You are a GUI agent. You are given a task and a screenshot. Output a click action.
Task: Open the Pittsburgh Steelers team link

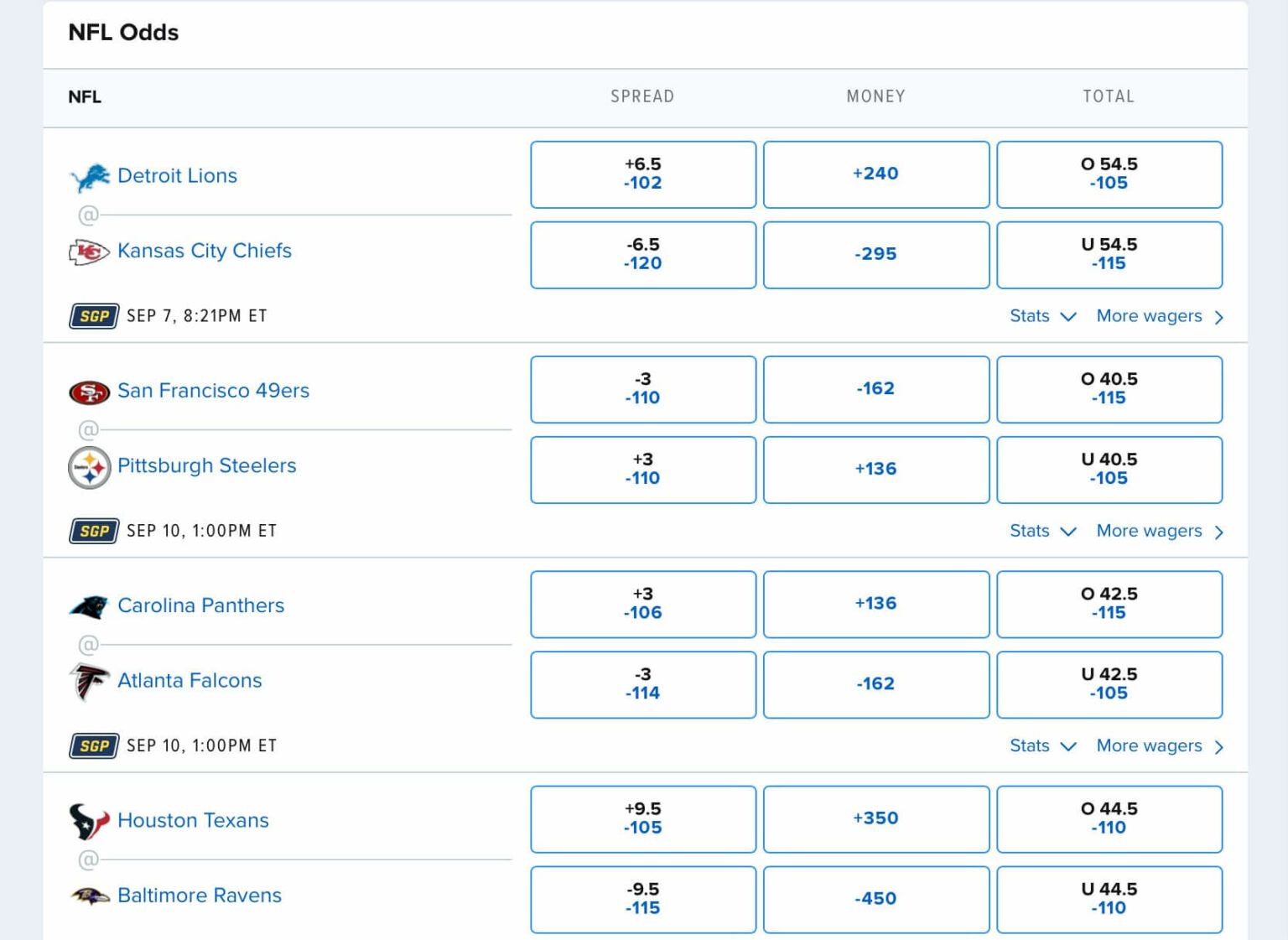pyautogui.click(x=207, y=465)
